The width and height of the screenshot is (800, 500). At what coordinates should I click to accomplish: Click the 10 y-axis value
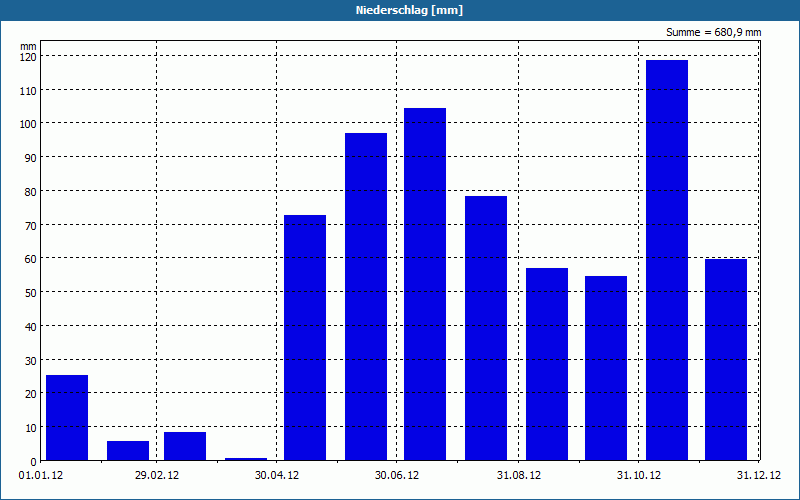click(31, 428)
